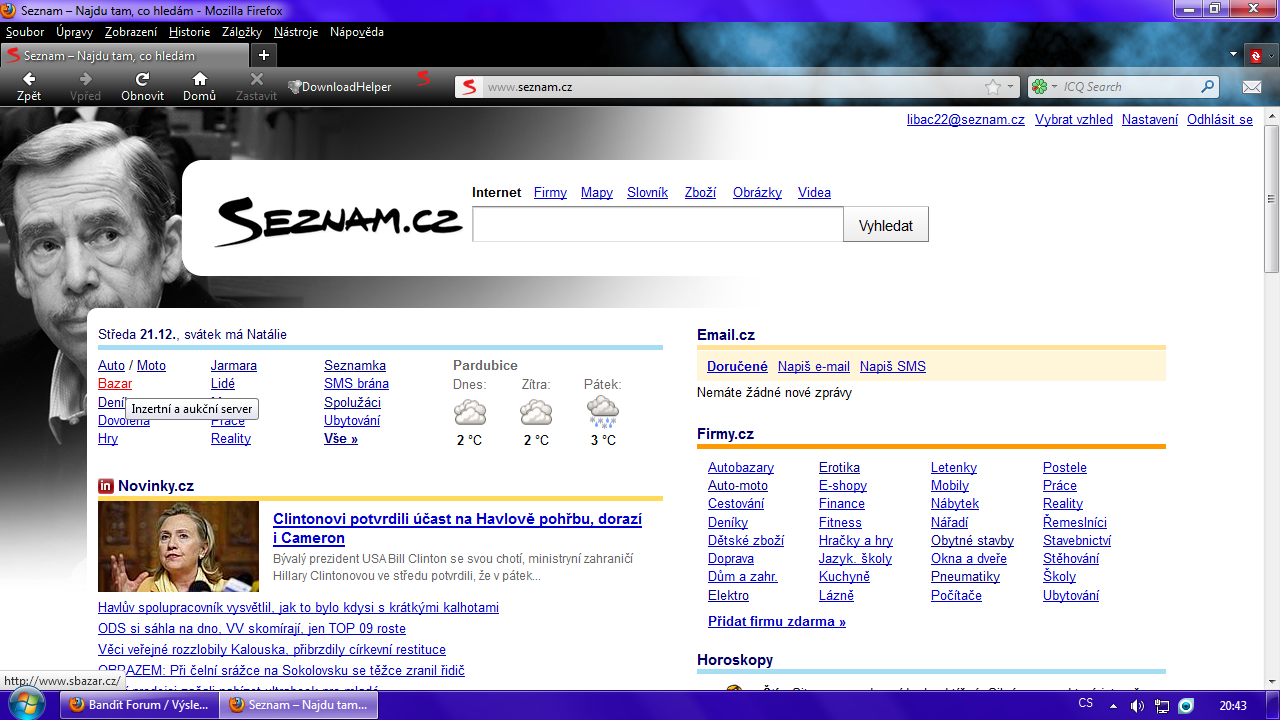Open home page with Domů icon
The height and width of the screenshot is (723, 1281).
coord(199,86)
